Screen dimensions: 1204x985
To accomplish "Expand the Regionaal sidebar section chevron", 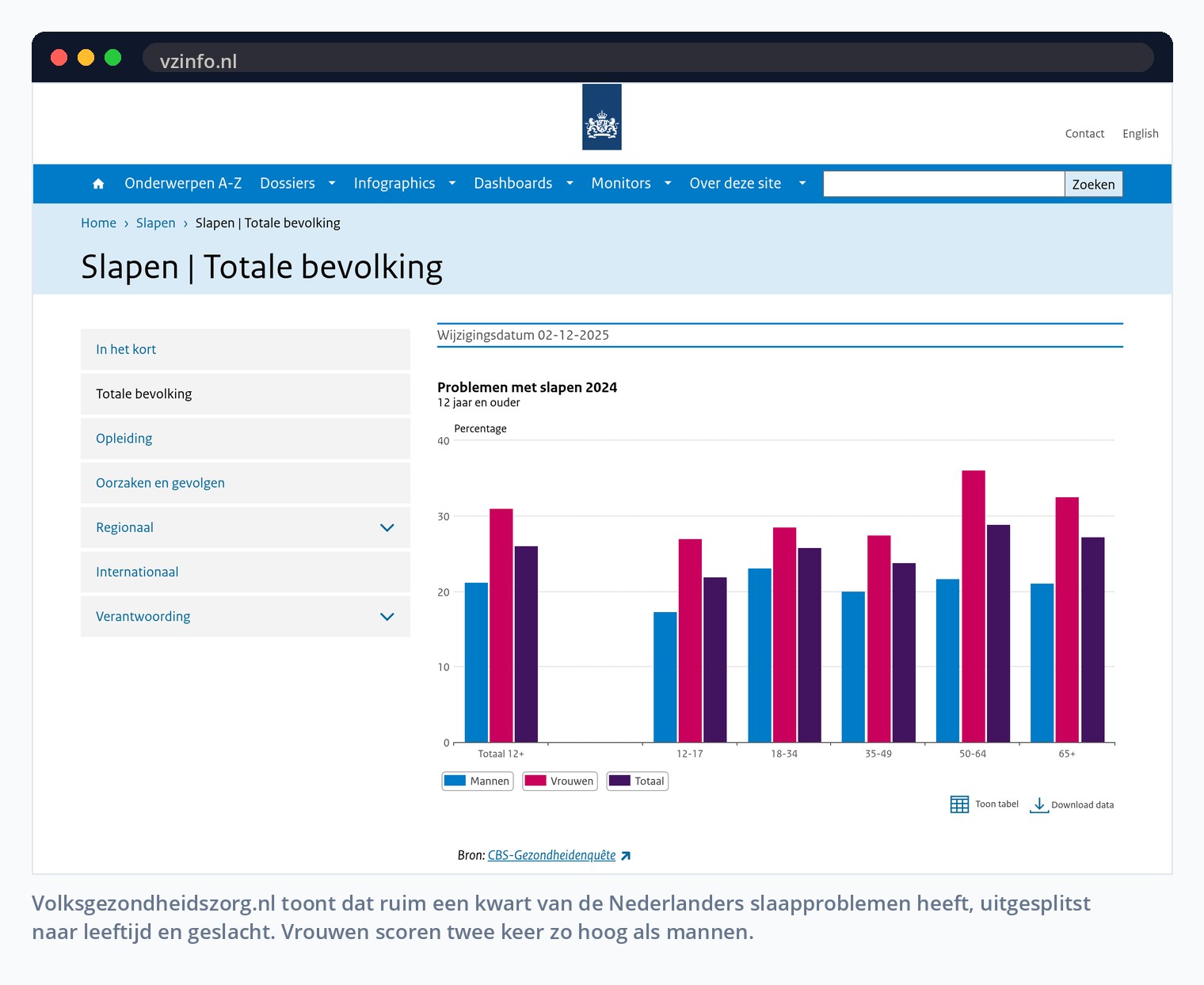I will (x=387, y=527).
